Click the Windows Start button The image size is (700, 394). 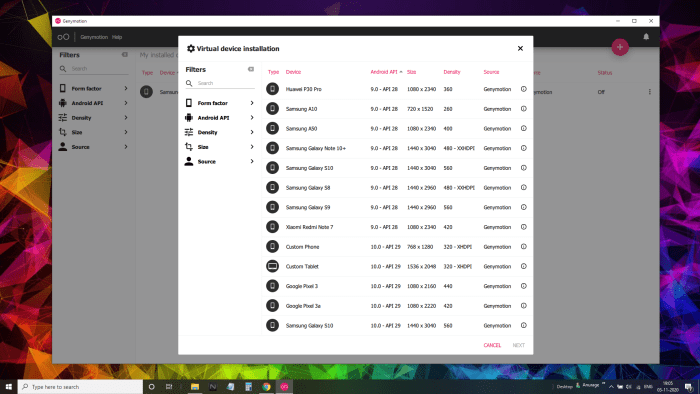point(8,386)
